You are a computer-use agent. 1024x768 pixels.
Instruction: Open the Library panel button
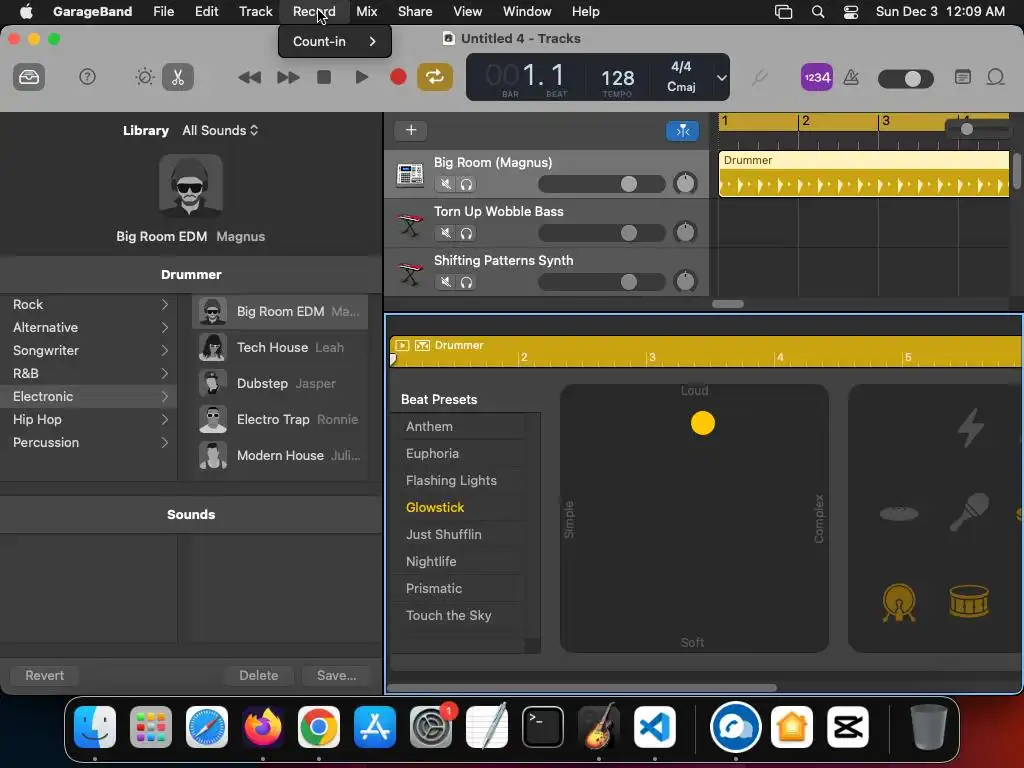point(29,77)
